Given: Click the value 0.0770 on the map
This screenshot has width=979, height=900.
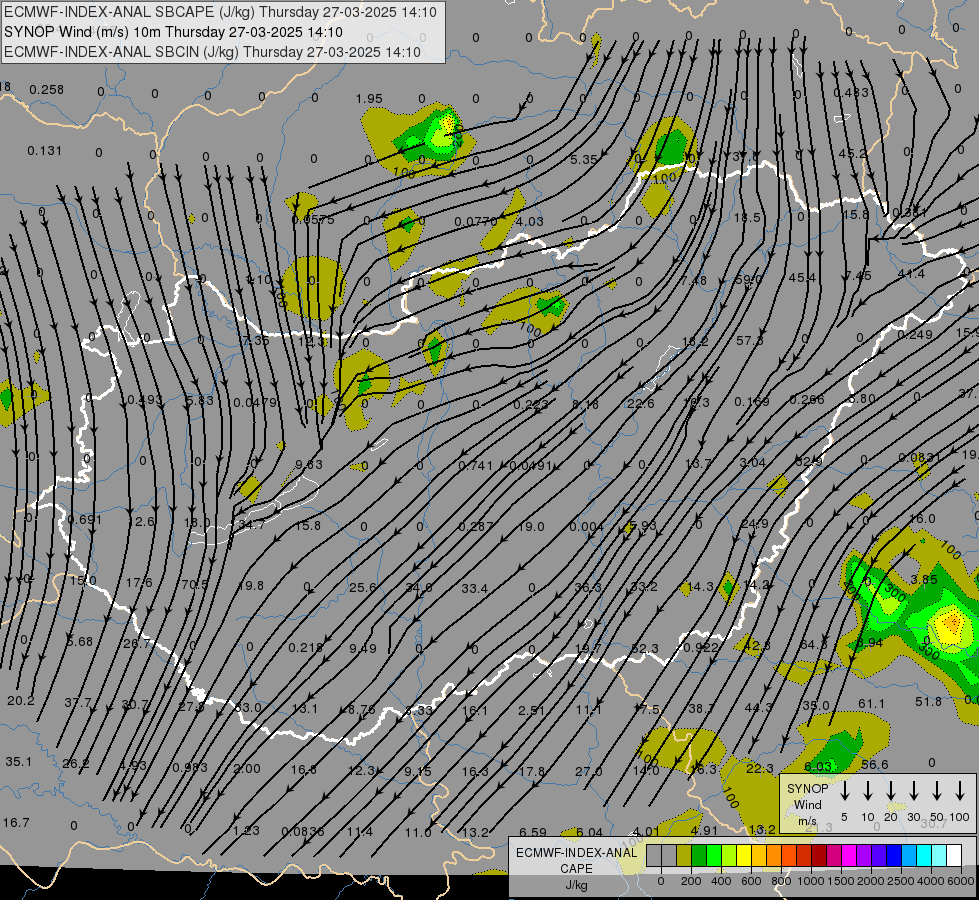Looking at the screenshot, I should point(476,221).
